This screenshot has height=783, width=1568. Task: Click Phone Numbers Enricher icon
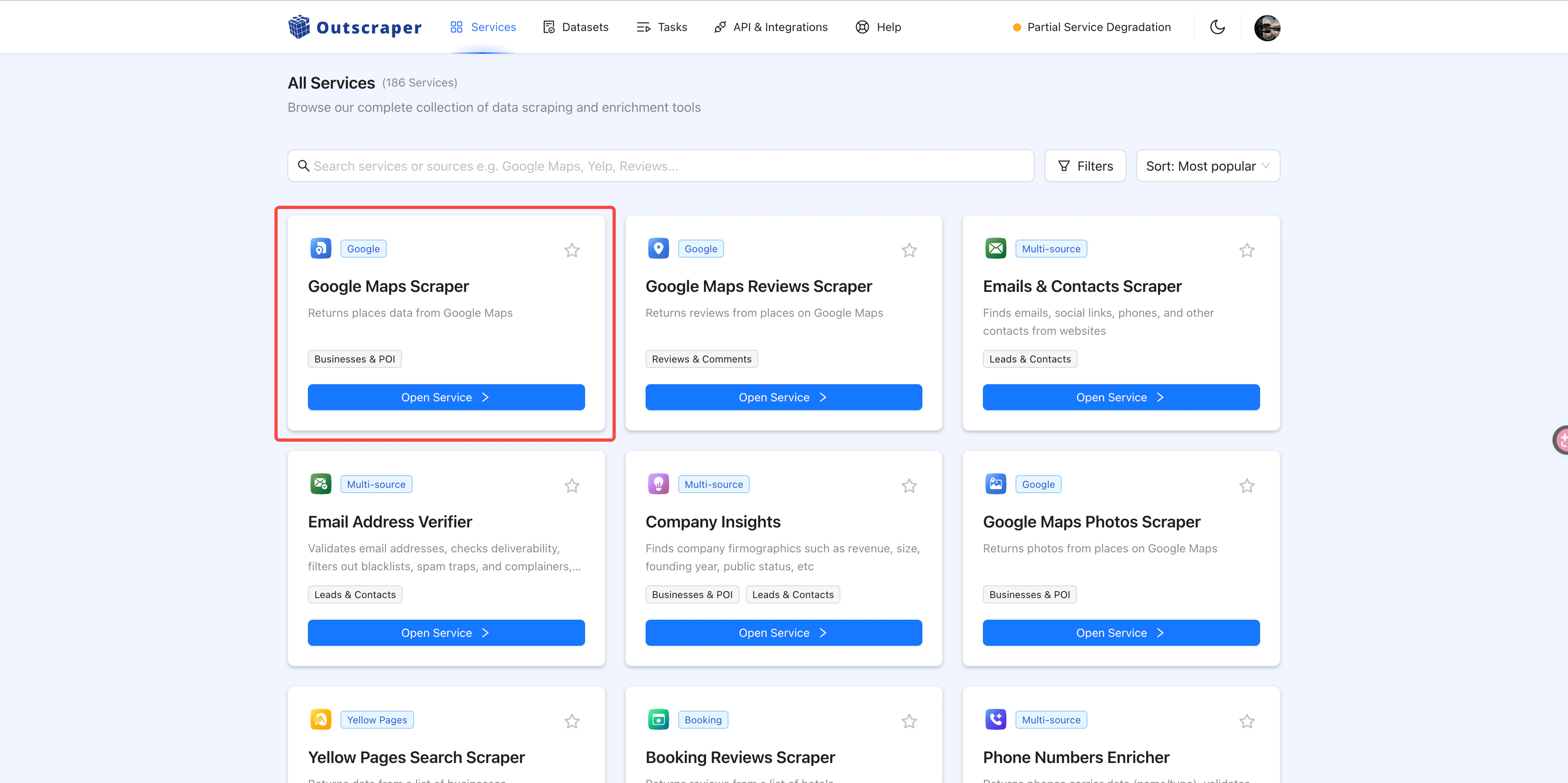(996, 719)
